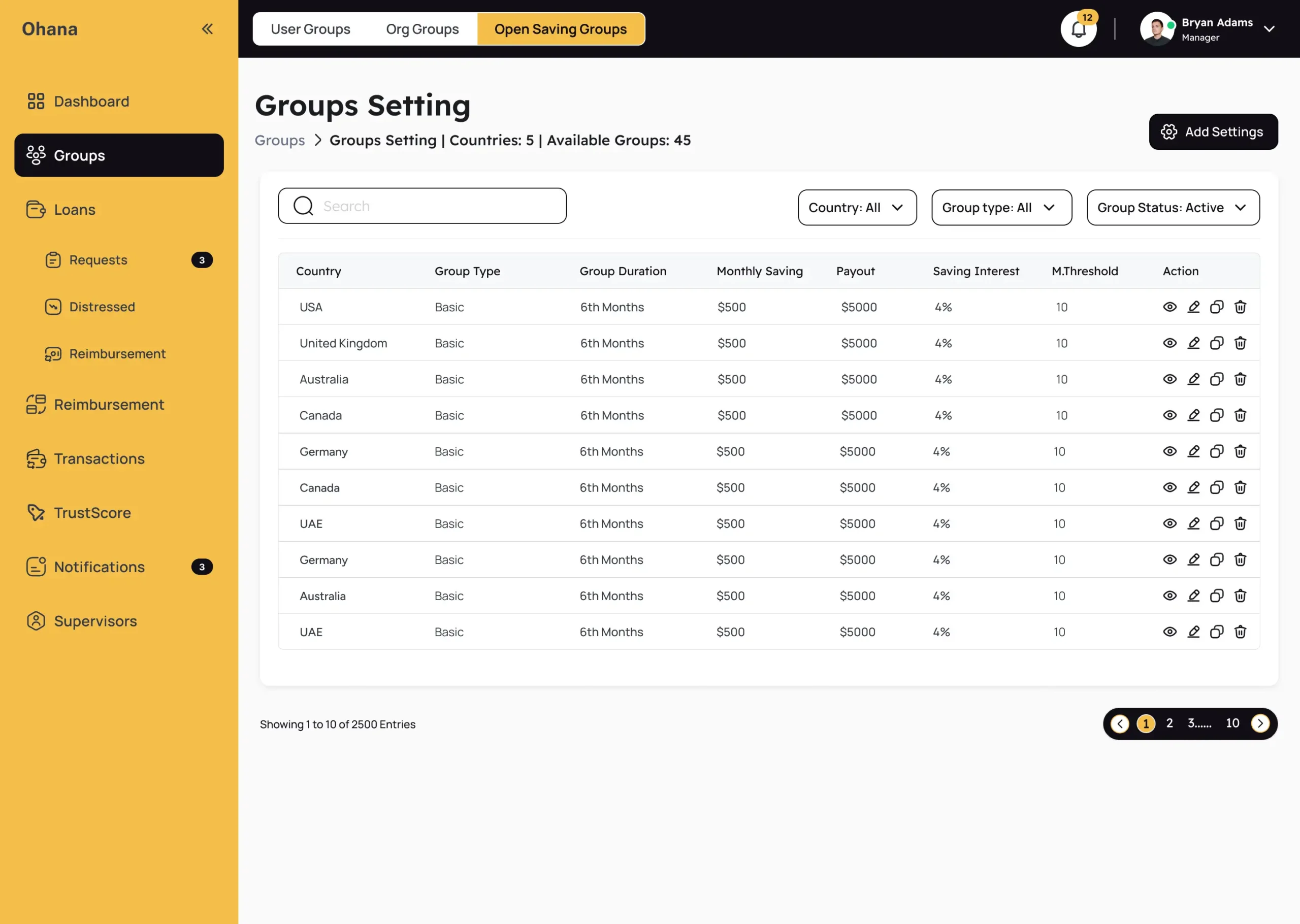
Task: Show the UAE group details with eye icon
Action: pyautogui.click(x=1169, y=523)
